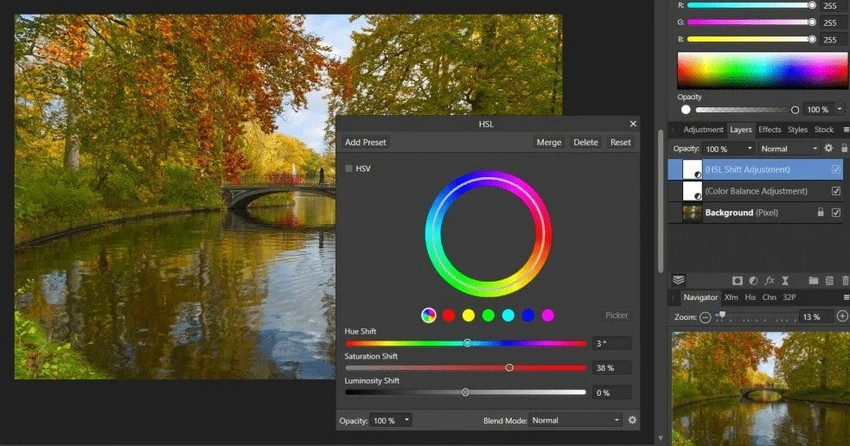Select the red color channel swatch
850x446 pixels.
[x=448, y=315]
